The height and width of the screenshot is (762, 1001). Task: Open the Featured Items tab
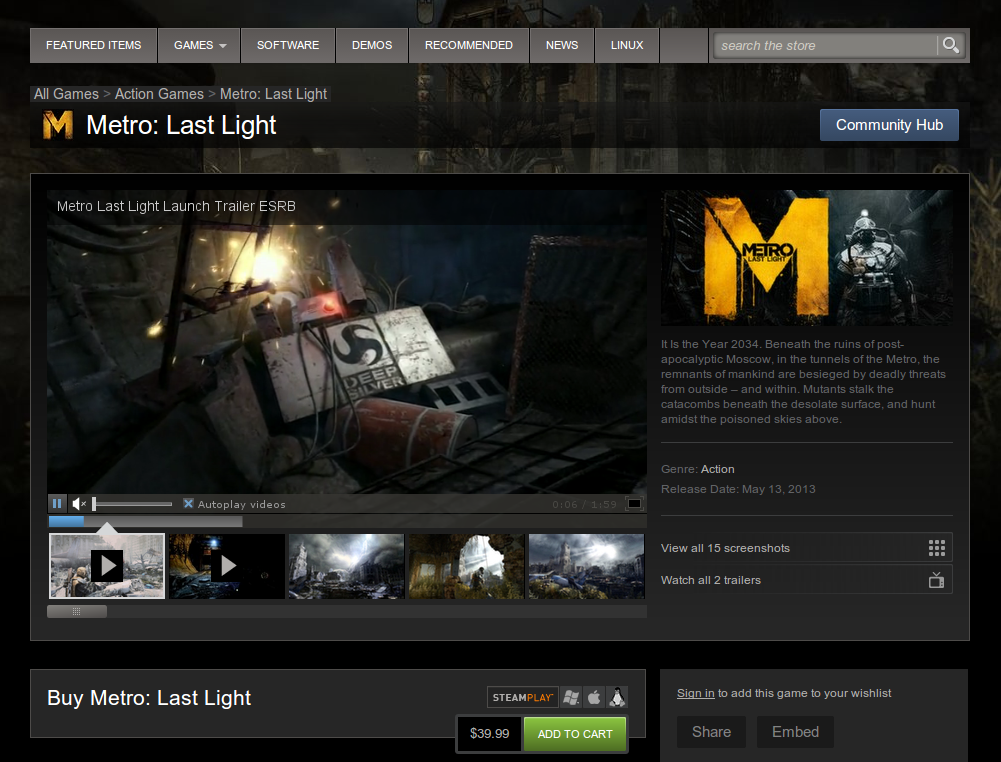click(x=93, y=45)
